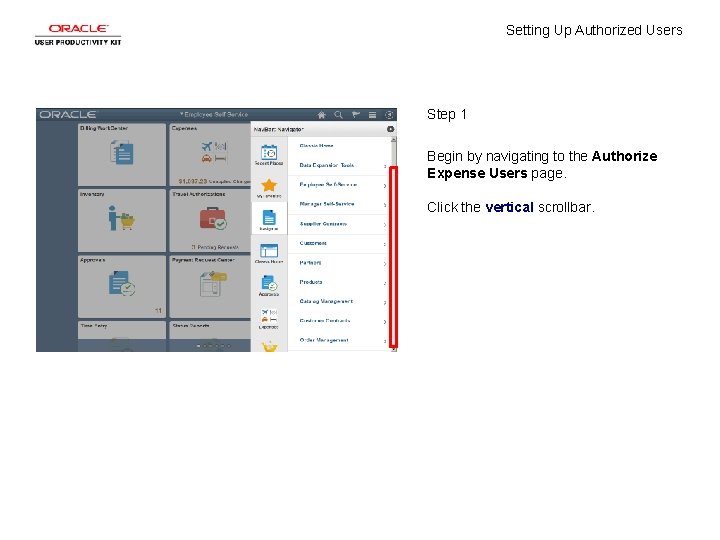Viewport: 720px width, 540px height.
Task: Expand Catalog Management chevron
Action: coord(385,302)
